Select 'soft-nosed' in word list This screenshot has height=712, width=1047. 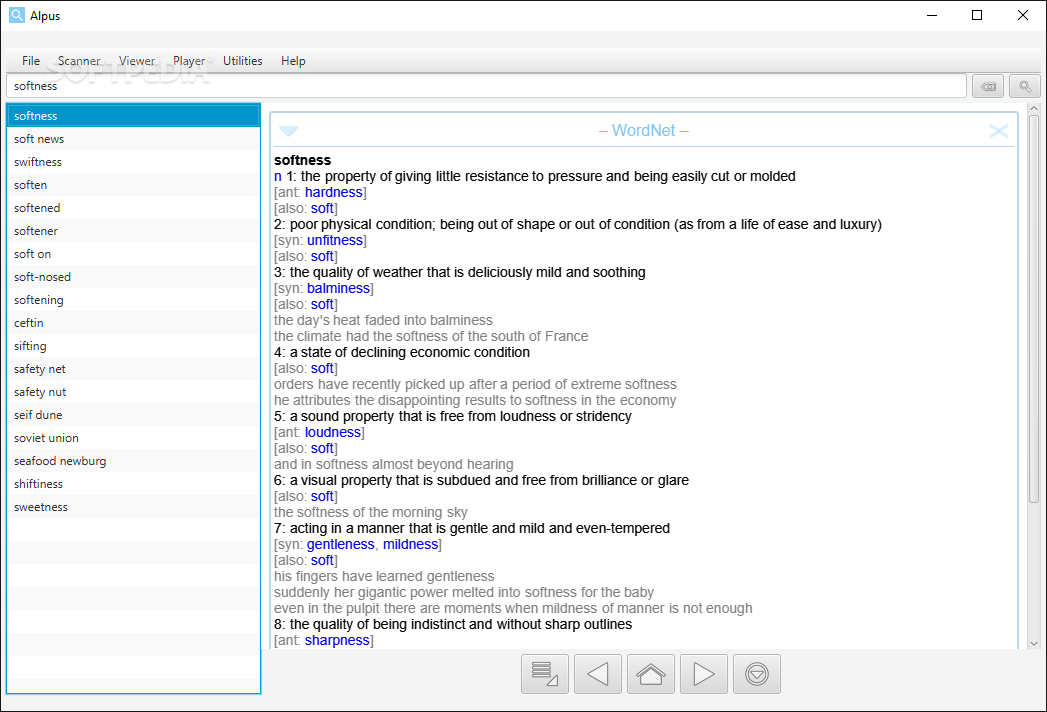(134, 277)
